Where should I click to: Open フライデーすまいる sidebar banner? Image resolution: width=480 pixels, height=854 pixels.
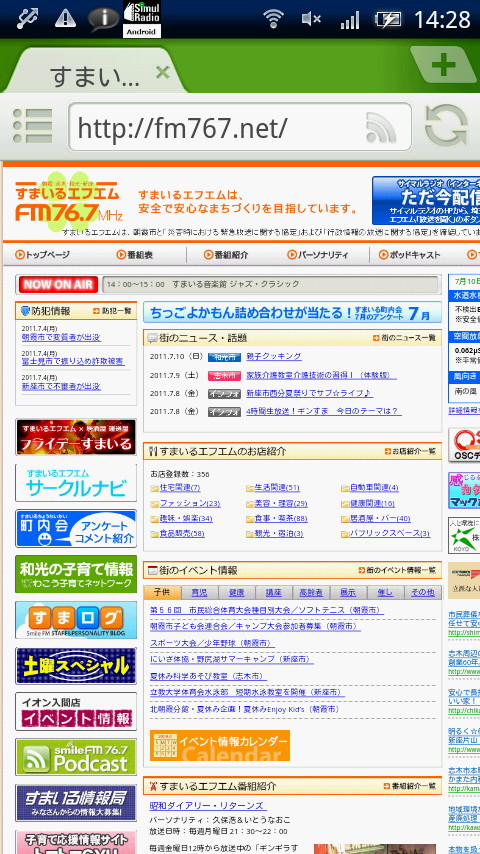point(76,437)
